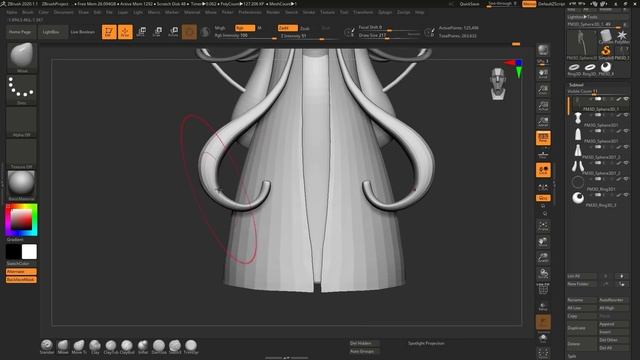Toggle the Draw mode button
The width and height of the screenshot is (640, 360).
tap(125, 32)
